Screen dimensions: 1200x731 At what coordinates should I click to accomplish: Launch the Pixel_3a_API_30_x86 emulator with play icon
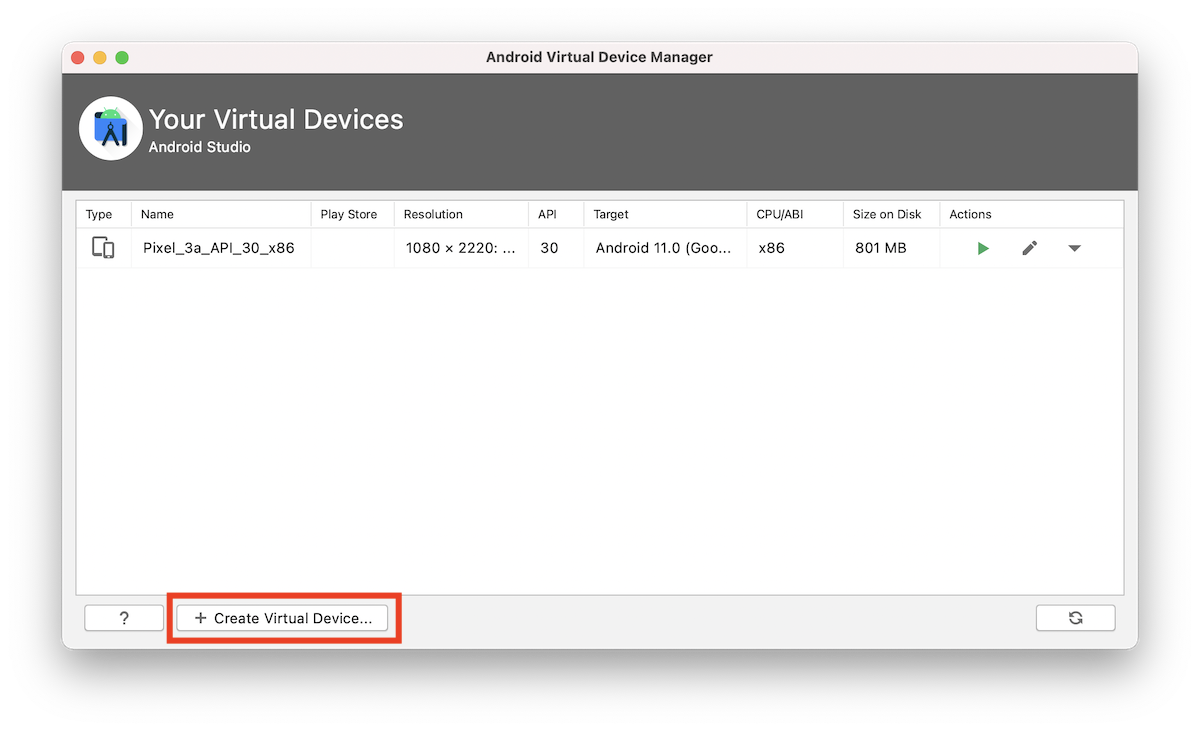(983, 248)
